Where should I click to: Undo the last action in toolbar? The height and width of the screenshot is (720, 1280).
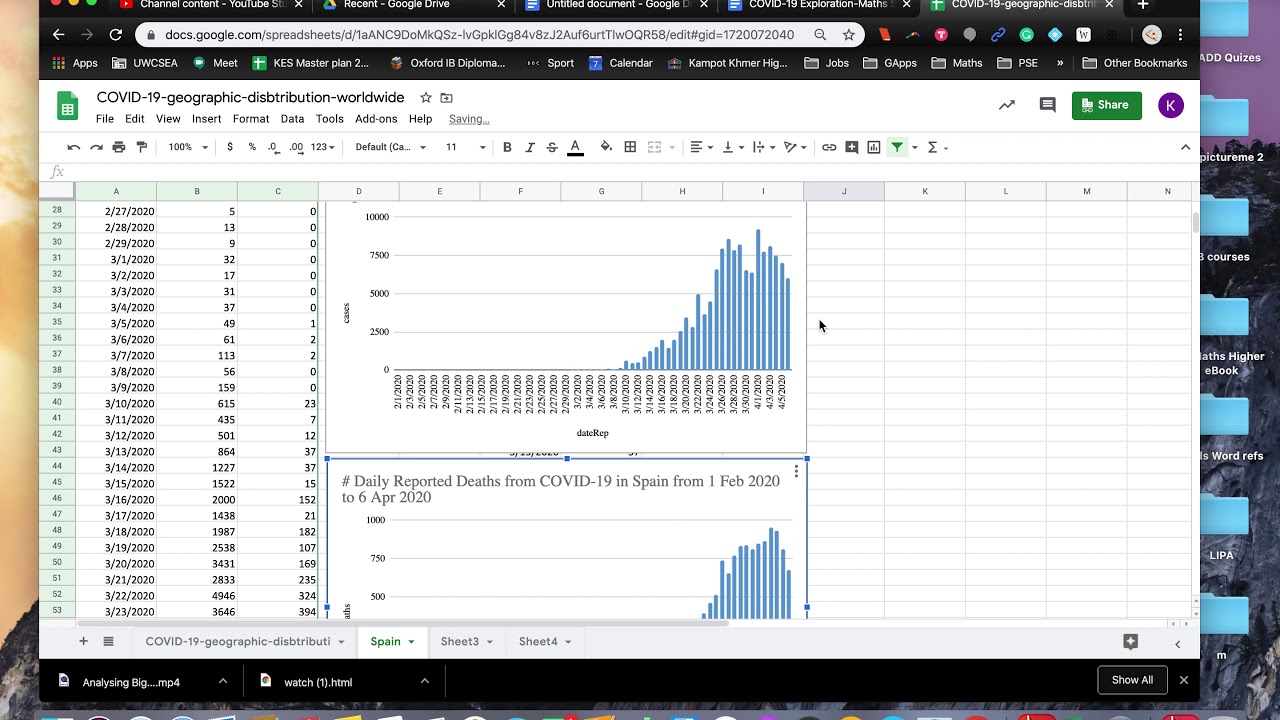74,147
